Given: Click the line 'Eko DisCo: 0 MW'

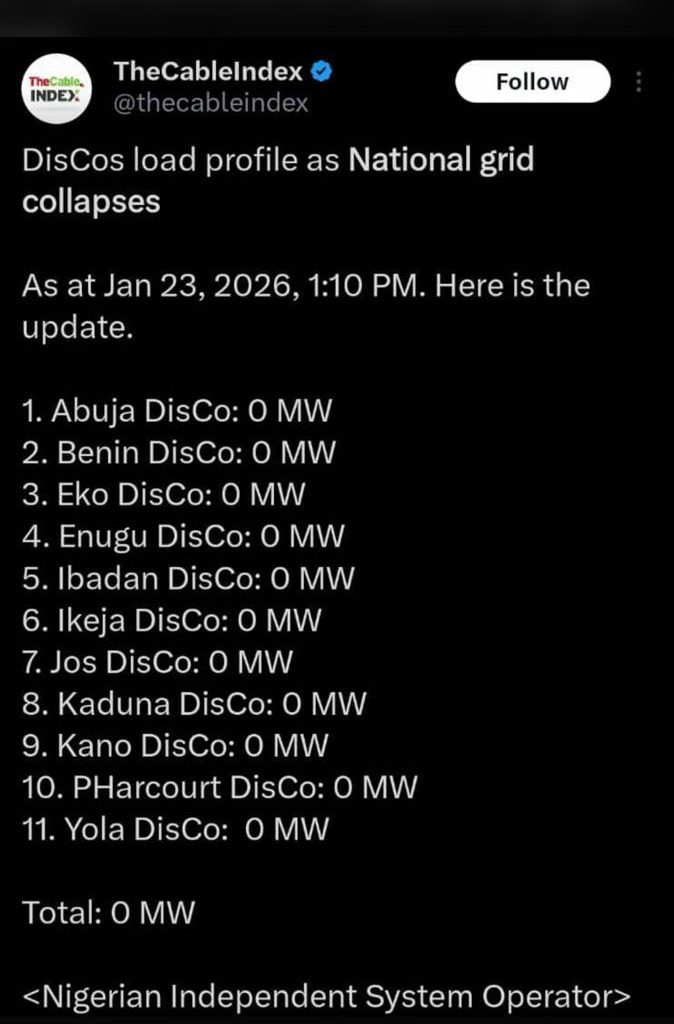Looking at the screenshot, I should 162,494.
